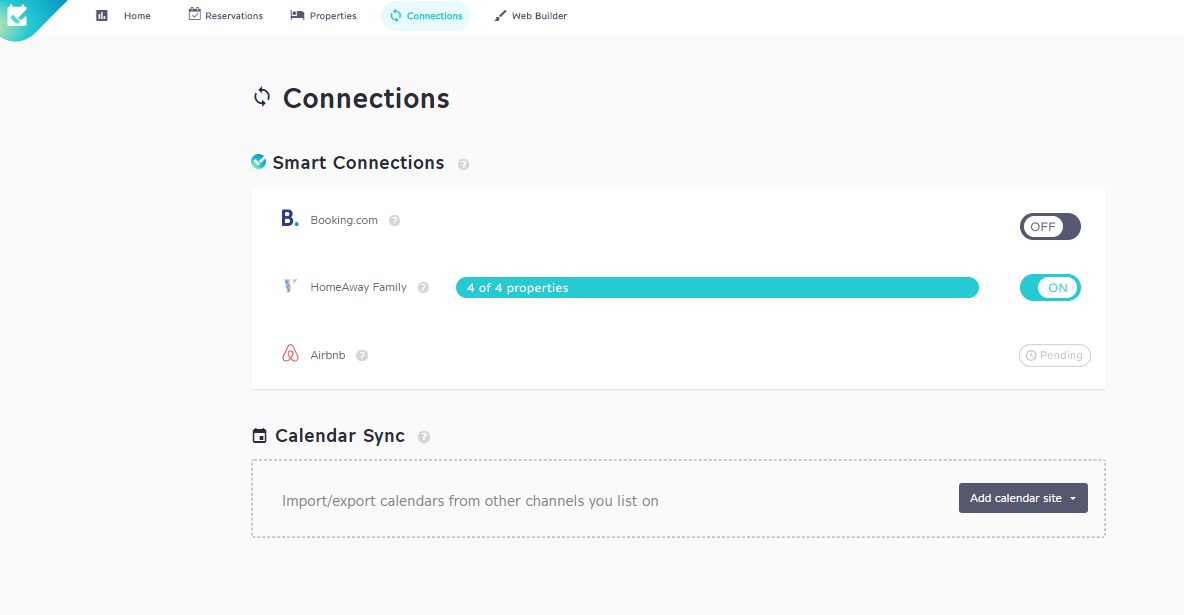Click the Calendar Sync calendar icon

(259, 435)
